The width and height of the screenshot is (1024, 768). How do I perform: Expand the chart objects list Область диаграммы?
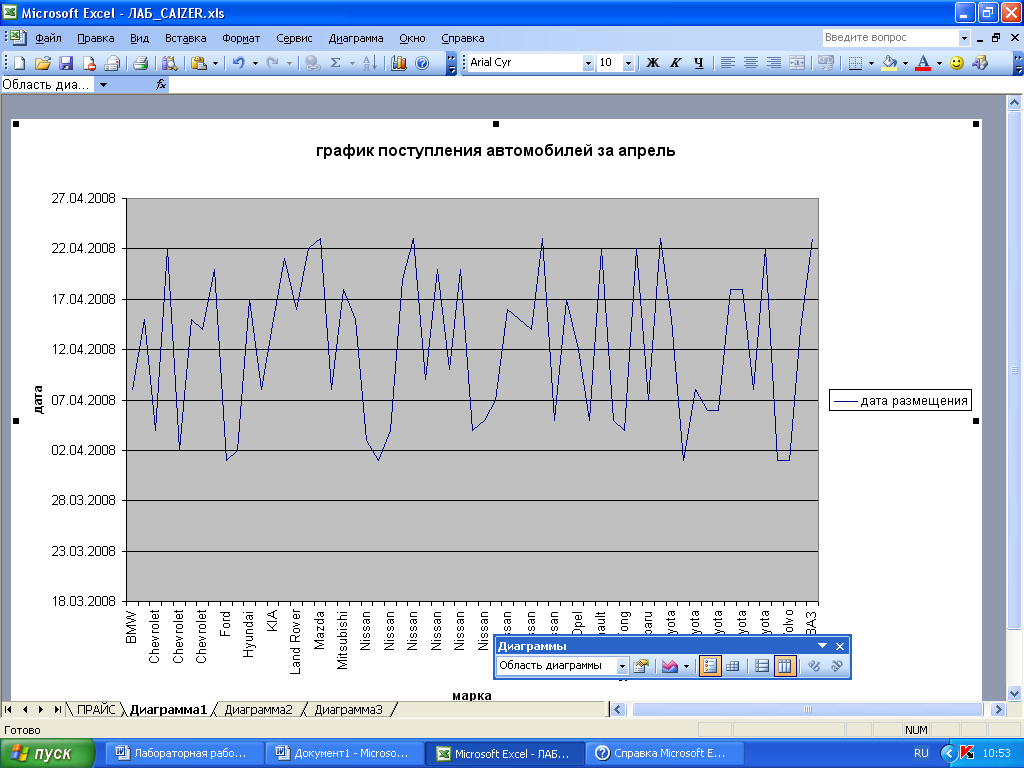coord(622,666)
